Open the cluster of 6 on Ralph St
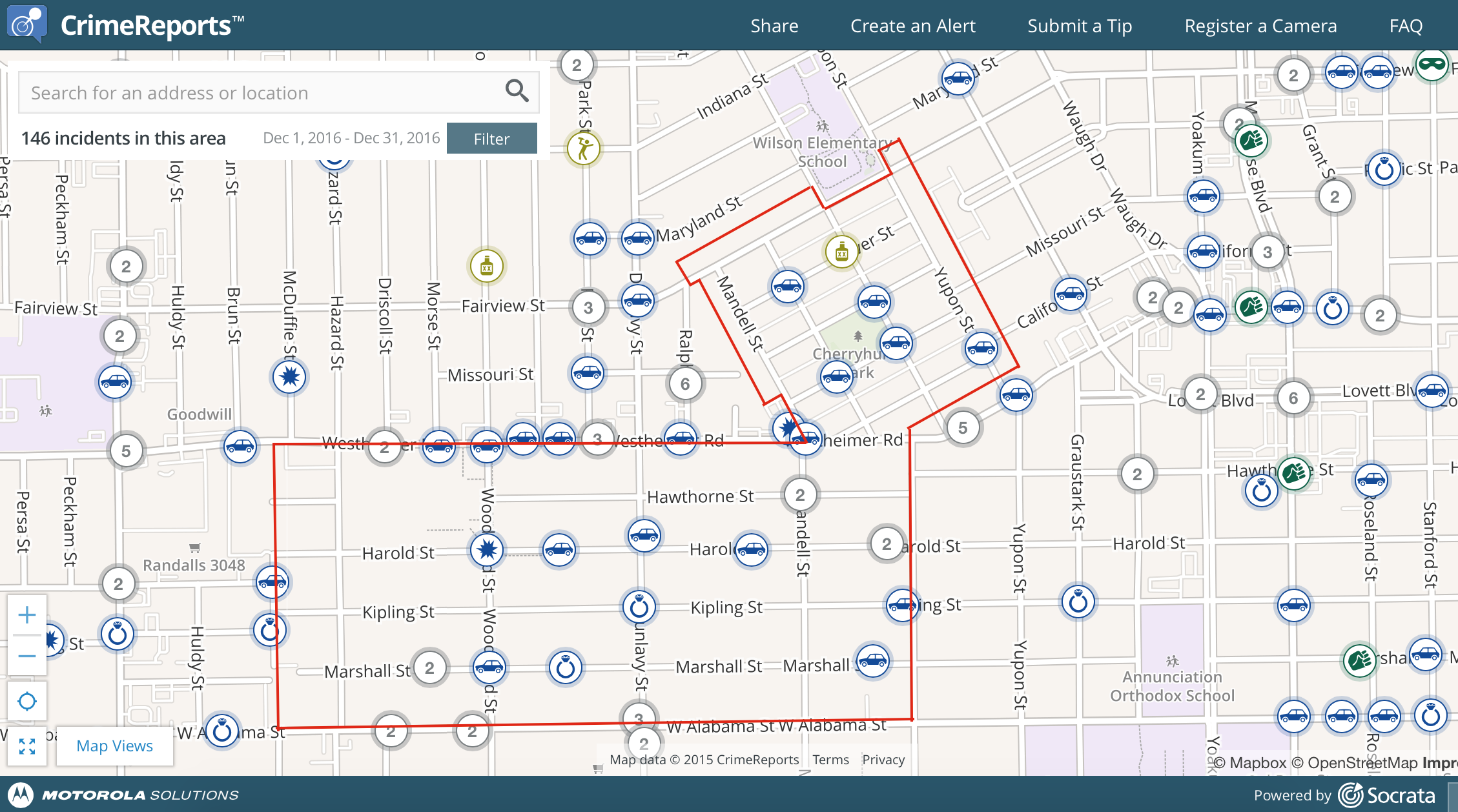 tap(685, 384)
